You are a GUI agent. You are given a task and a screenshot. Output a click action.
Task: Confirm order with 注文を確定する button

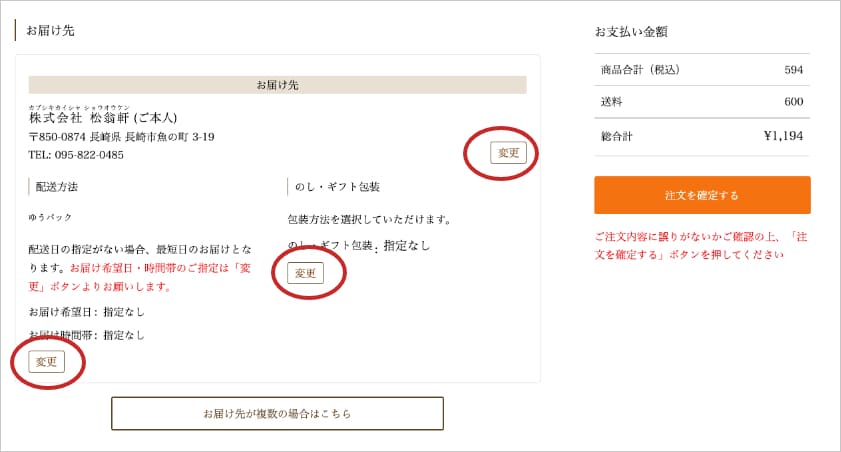(702, 195)
